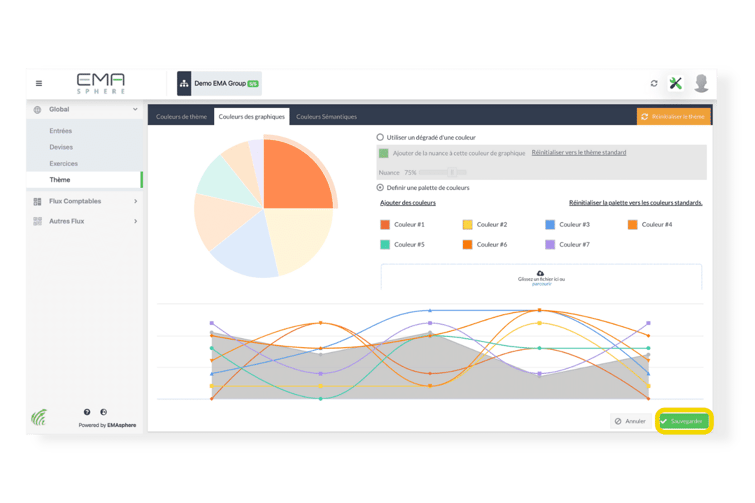Click the Autres Flux grid icon
Viewport: 755px width, 503px height.
click(x=37, y=221)
